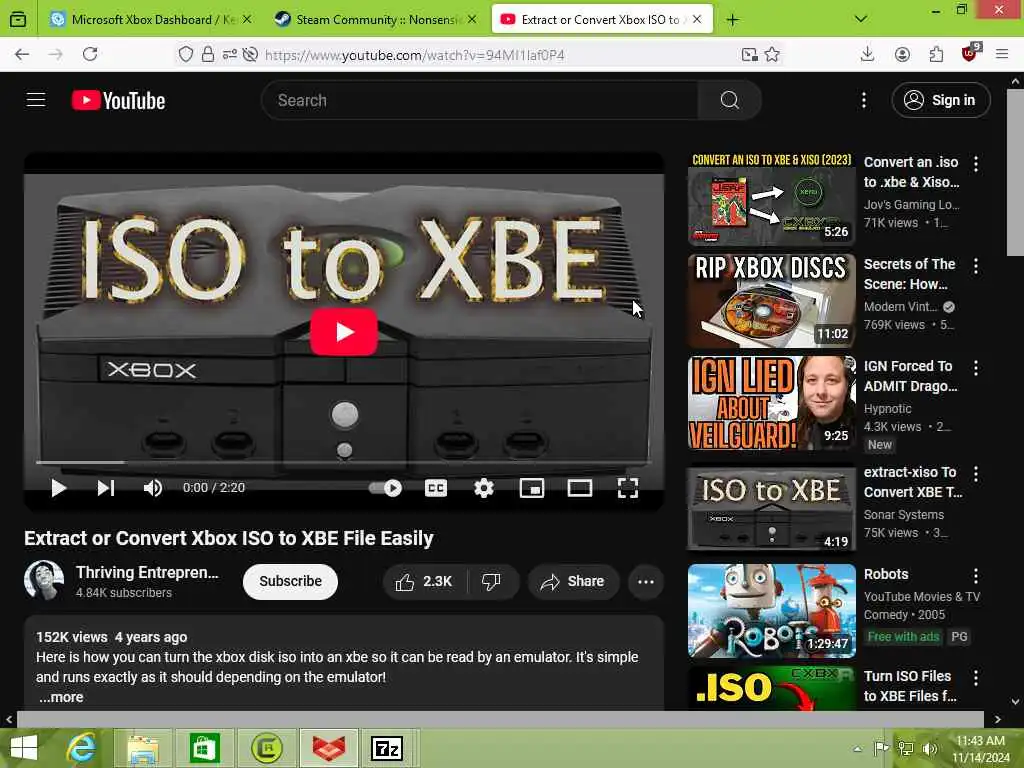This screenshot has width=1024, height=768.
Task: Click the small play control in player bar
Action: point(58,488)
